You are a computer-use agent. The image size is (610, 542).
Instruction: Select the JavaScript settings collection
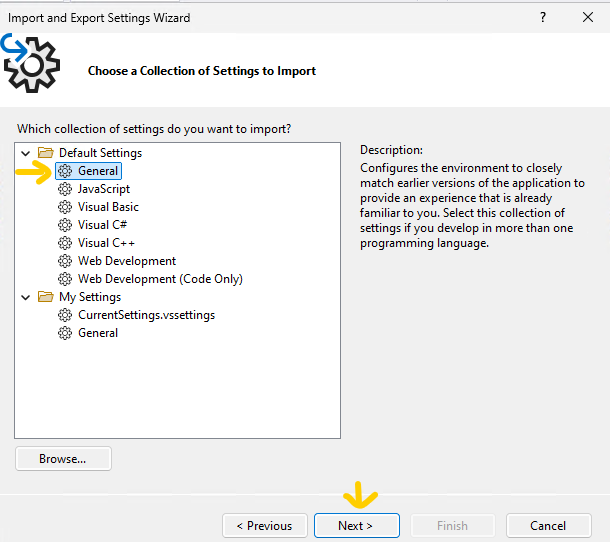104,189
